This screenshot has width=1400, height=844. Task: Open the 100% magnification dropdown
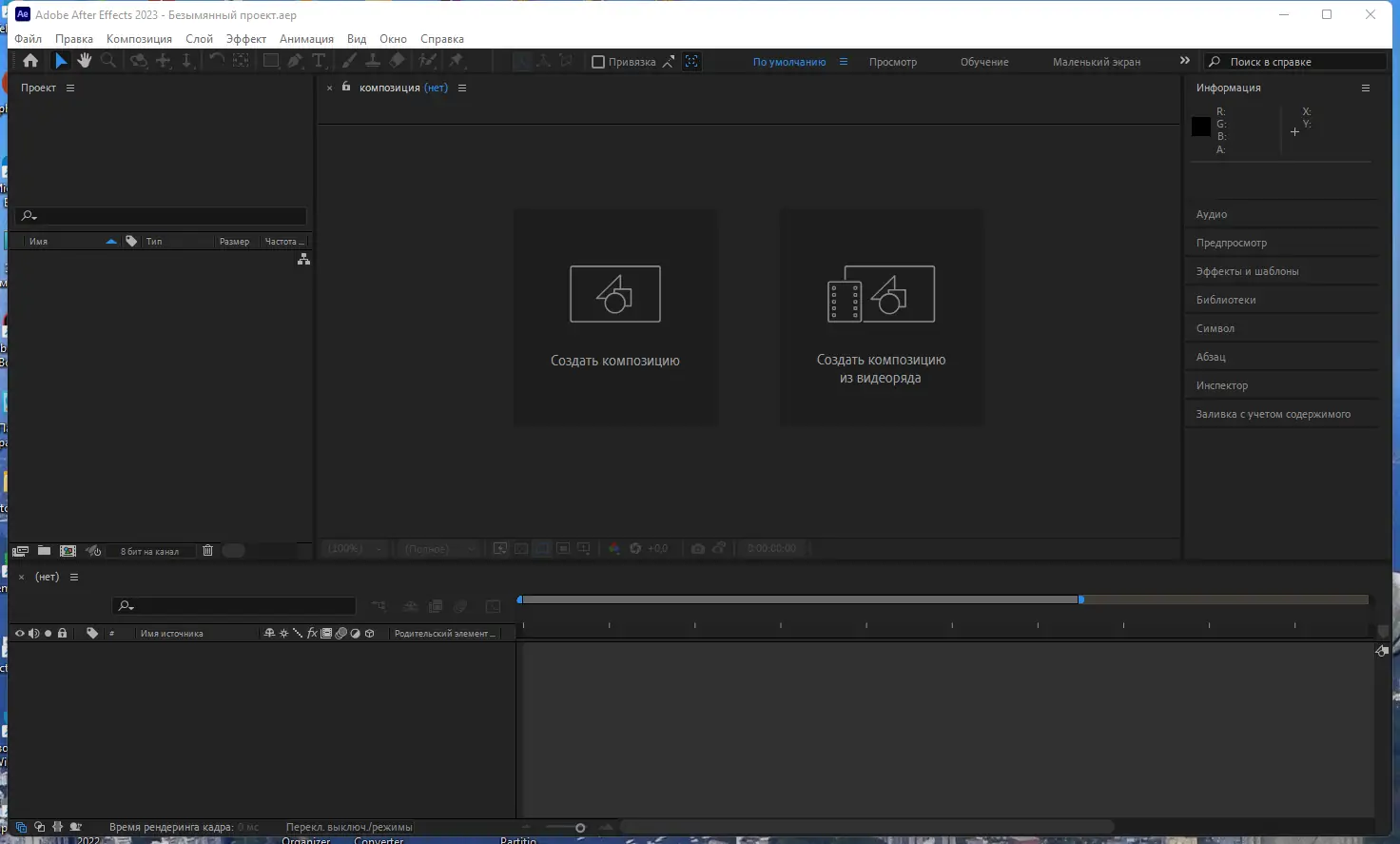click(354, 548)
